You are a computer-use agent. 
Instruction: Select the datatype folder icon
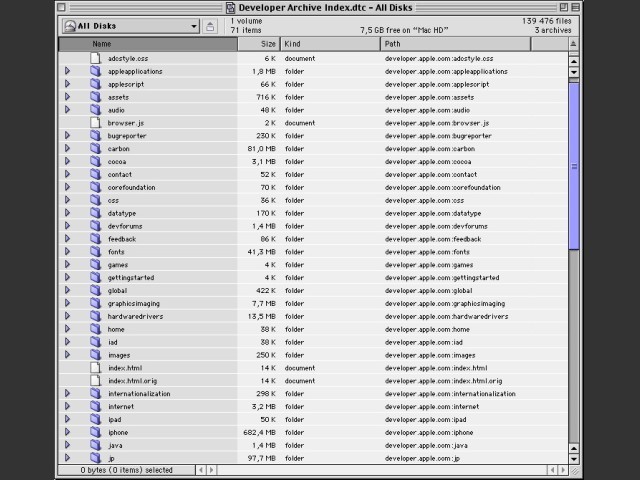coord(96,213)
